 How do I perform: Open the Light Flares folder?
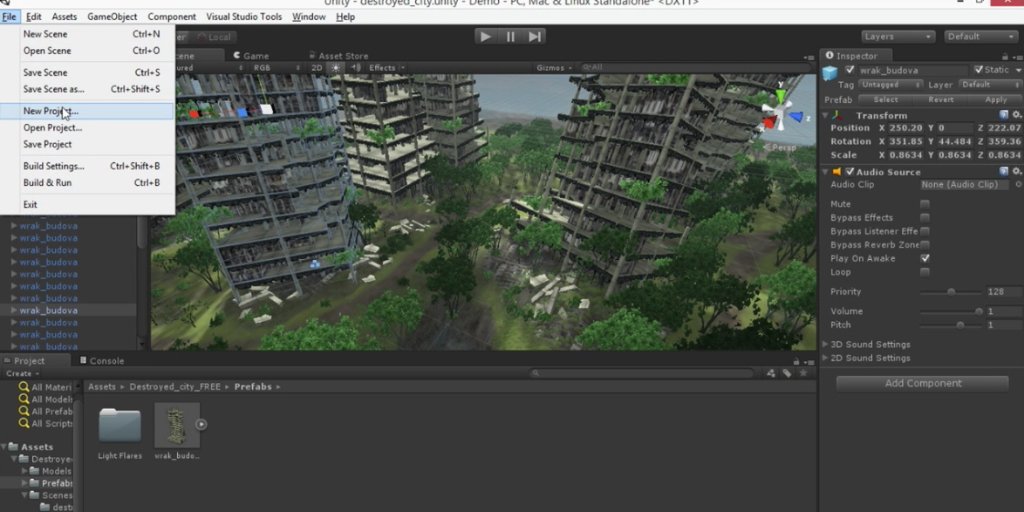click(x=120, y=425)
